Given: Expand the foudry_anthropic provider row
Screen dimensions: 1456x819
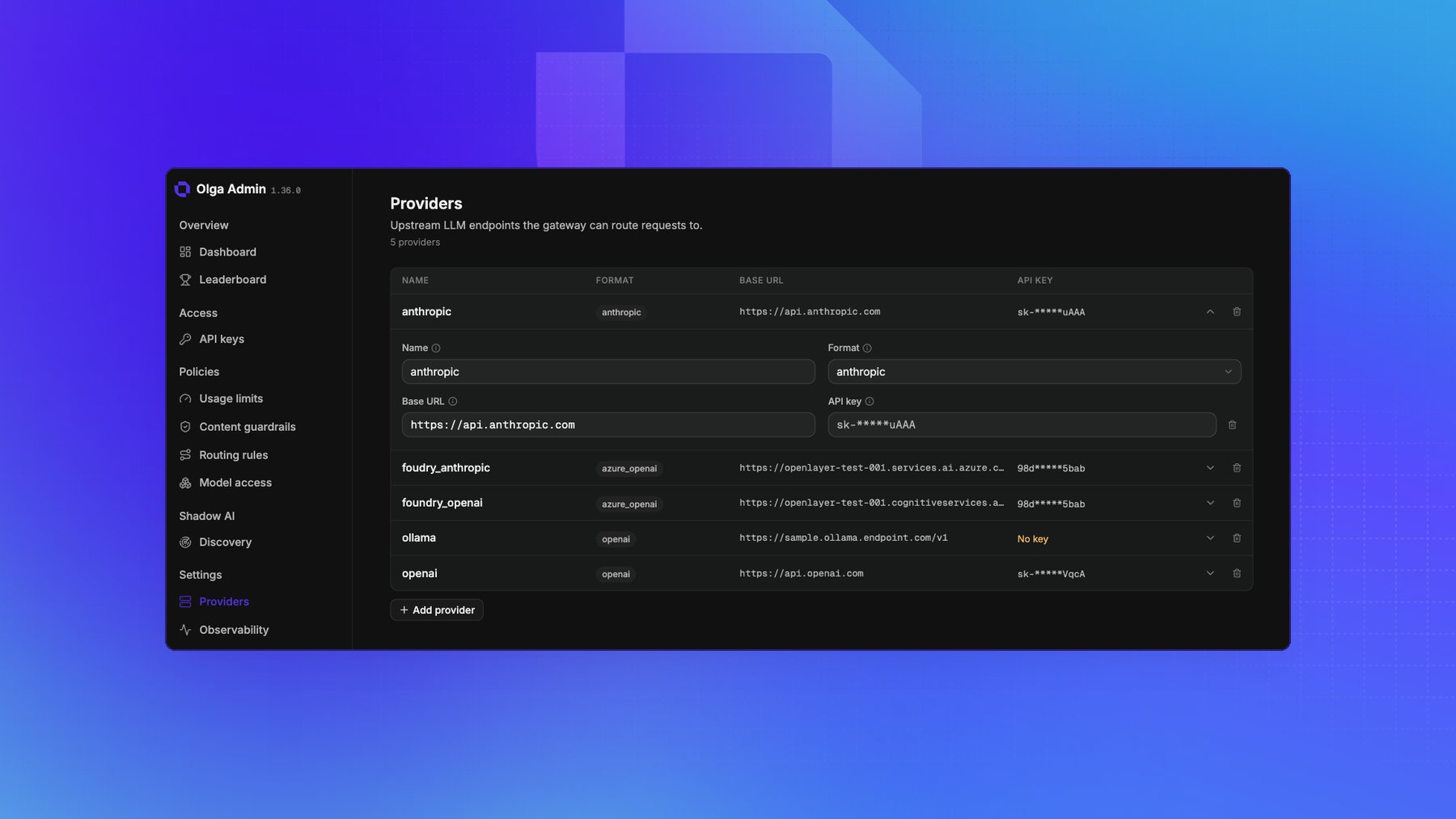Looking at the screenshot, I should click(1210, 468).
